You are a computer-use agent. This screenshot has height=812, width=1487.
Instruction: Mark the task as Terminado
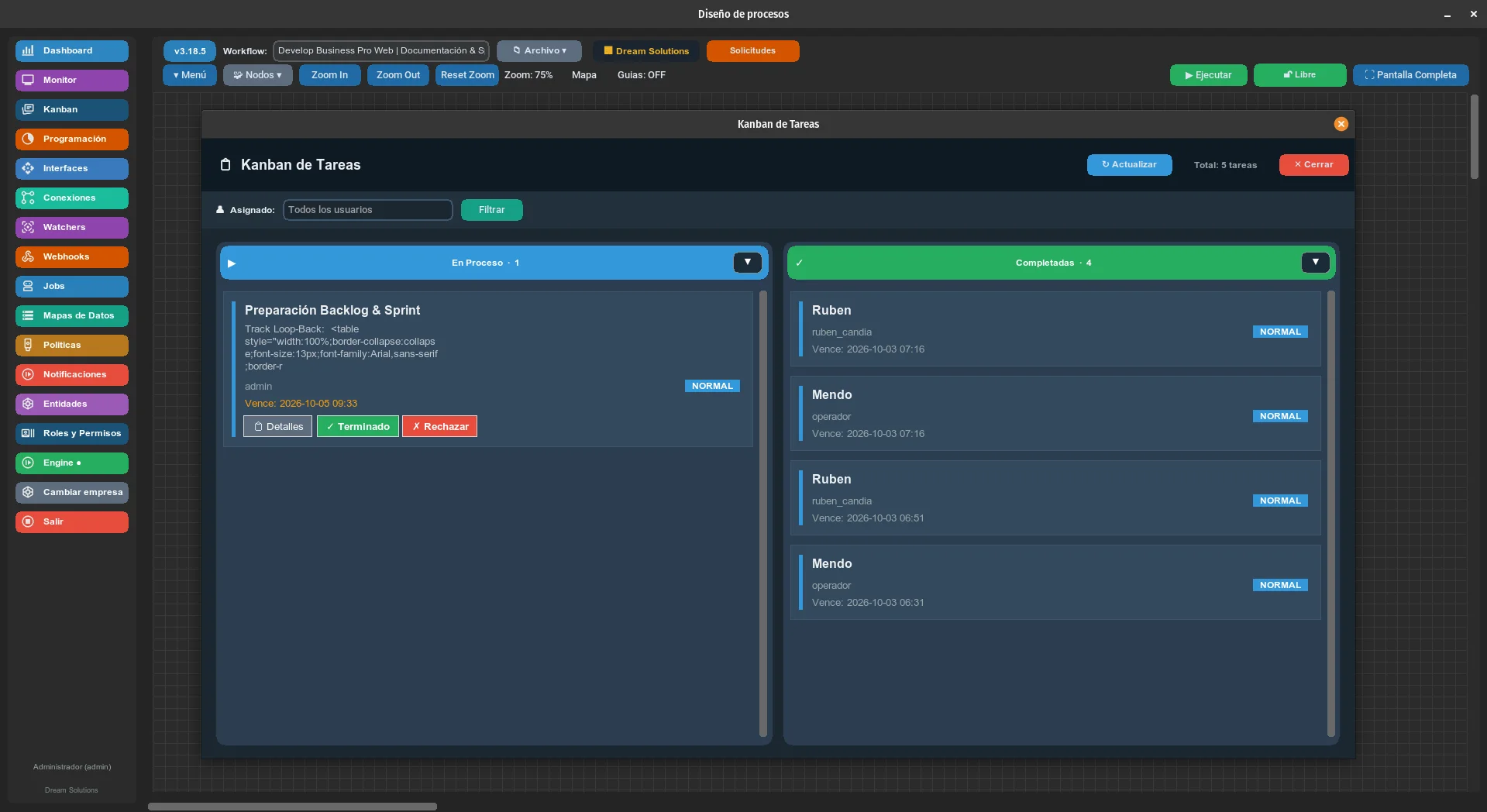click(x=357, y=427)
